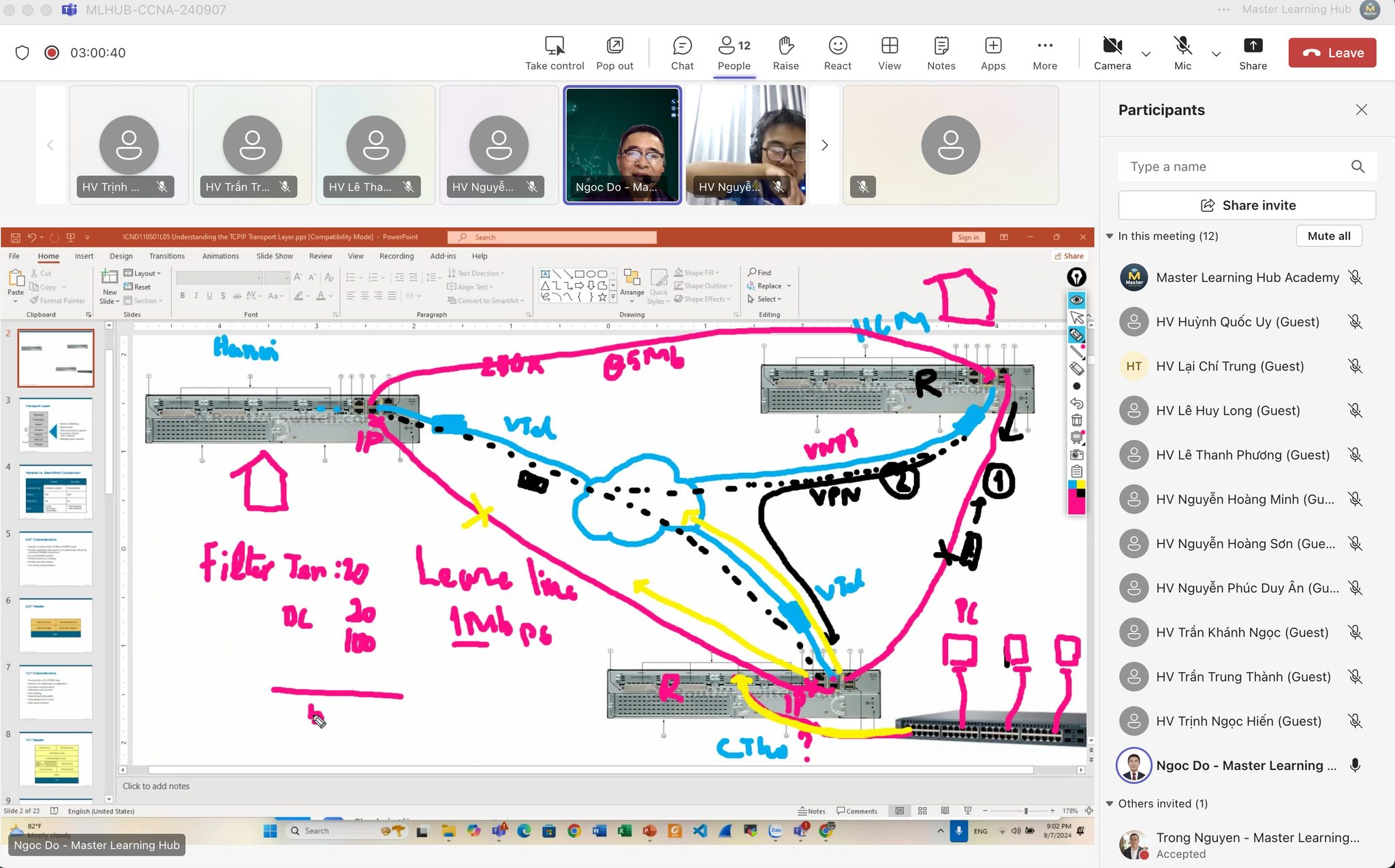Screen dimensions: 1395x868
Task: Open the Layout dropdown in PowerPoint
Action: pyautogui.click(x=142, y=273)
